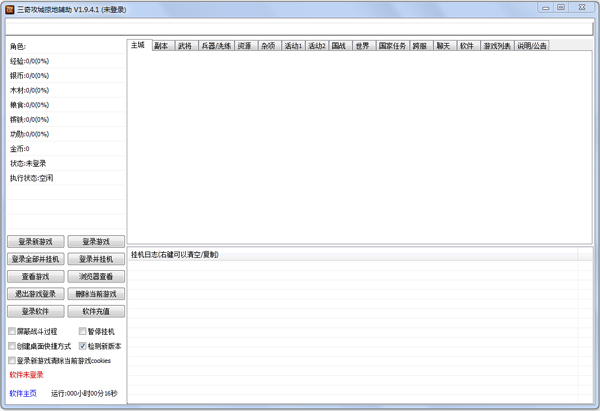This screenshot has width=600, height=411.
Task: Select the 功勋:0/0(0%) row
Action: click(x=66, y=134)
